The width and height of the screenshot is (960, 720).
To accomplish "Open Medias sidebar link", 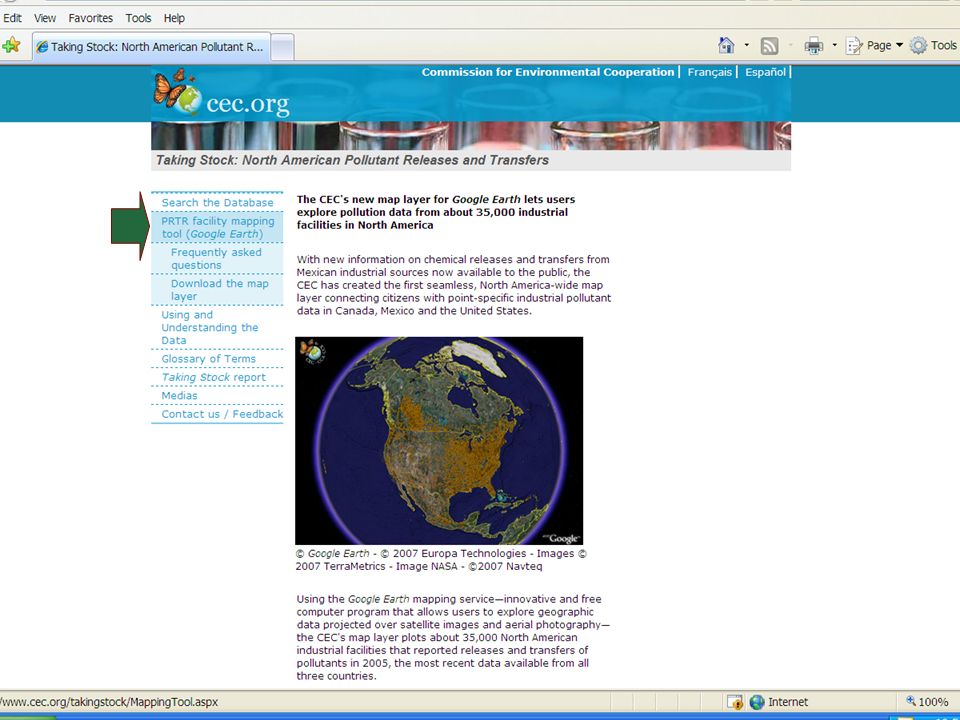I will pyautogui.click(x=179, y=395).
